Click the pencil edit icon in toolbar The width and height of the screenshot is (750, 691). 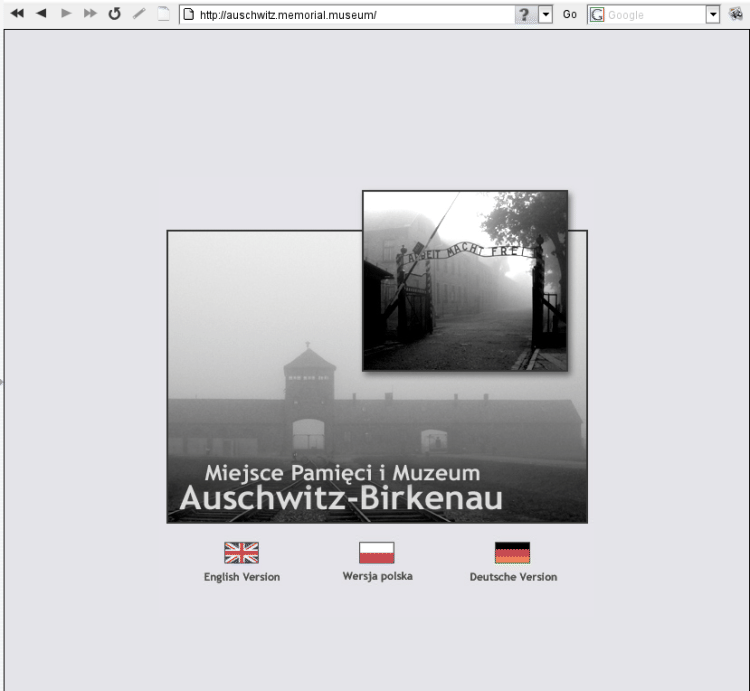click(x=139, y=14)
